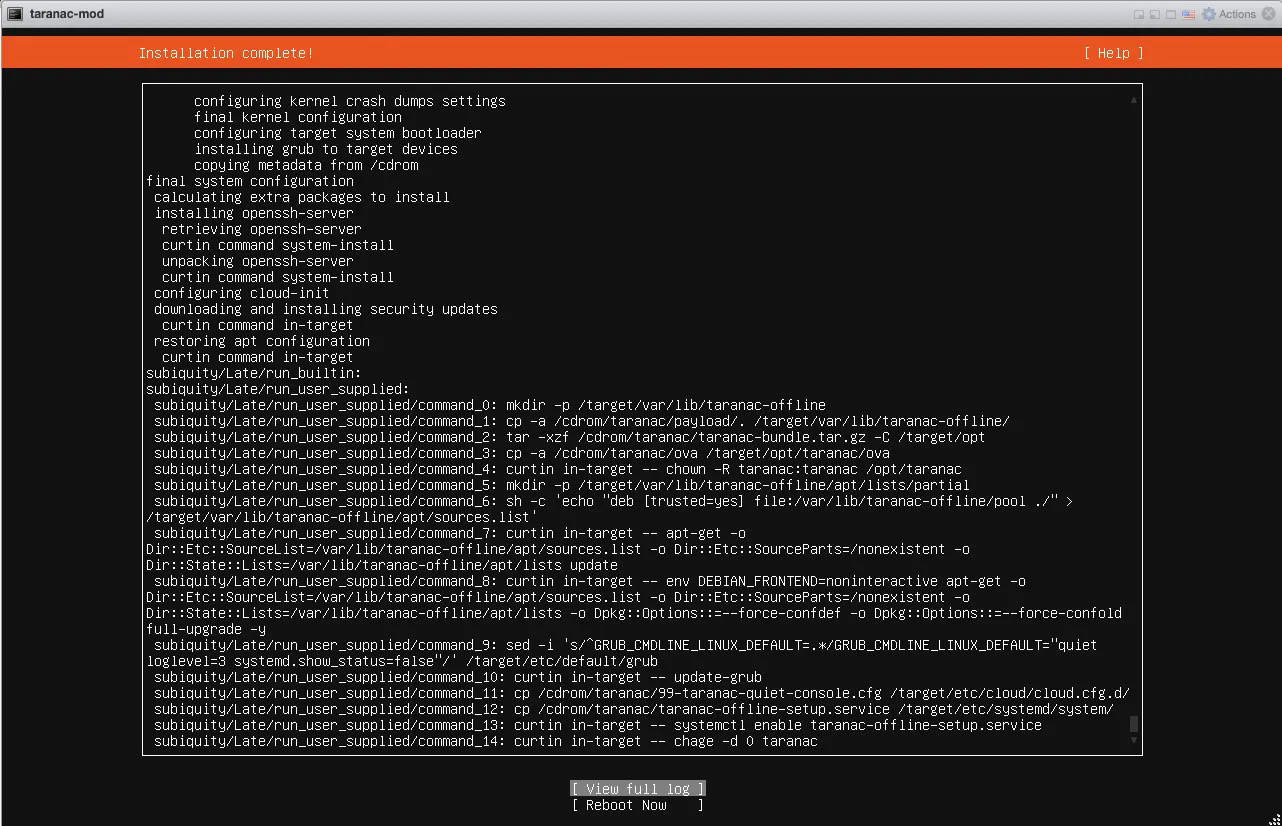
Task: Click 'configuring cloud-init' log line
Action: [242, 293]
